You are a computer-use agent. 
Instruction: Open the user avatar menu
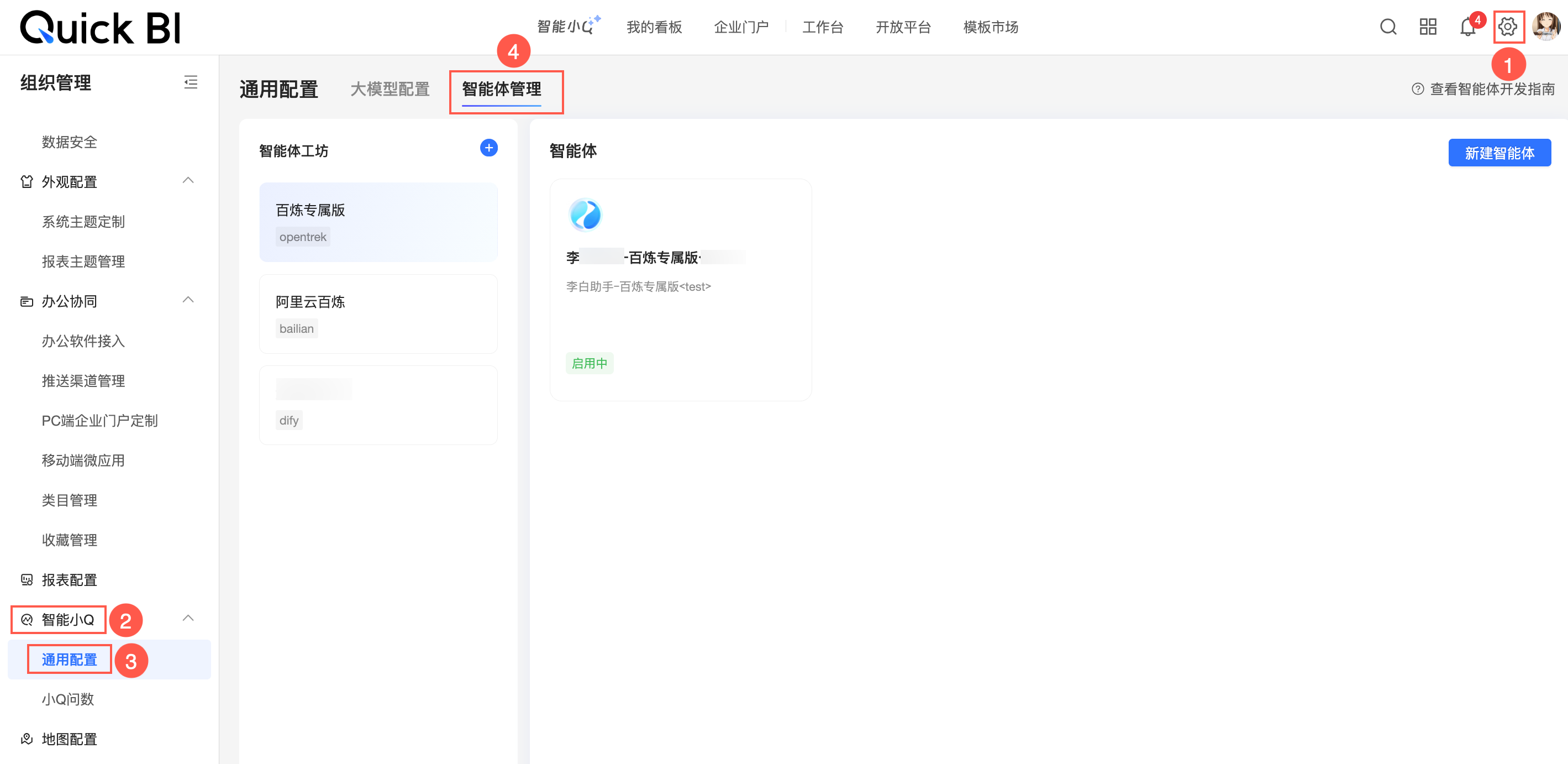1546,27
